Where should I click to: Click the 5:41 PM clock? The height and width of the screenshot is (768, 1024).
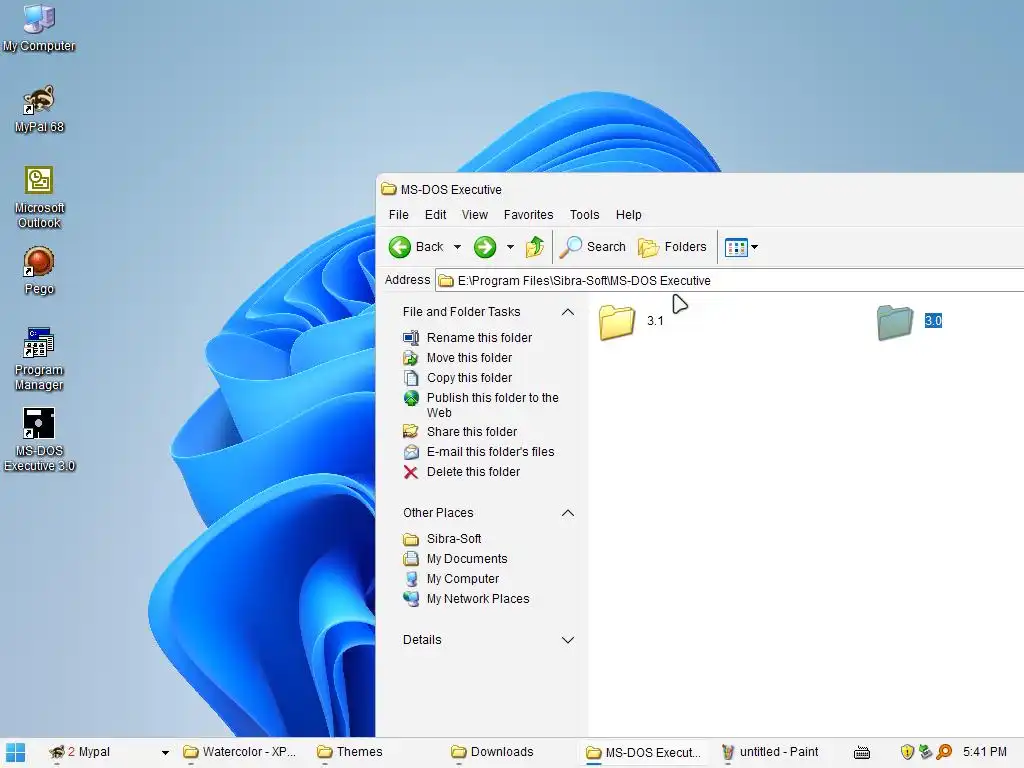(x=984, y=752)
